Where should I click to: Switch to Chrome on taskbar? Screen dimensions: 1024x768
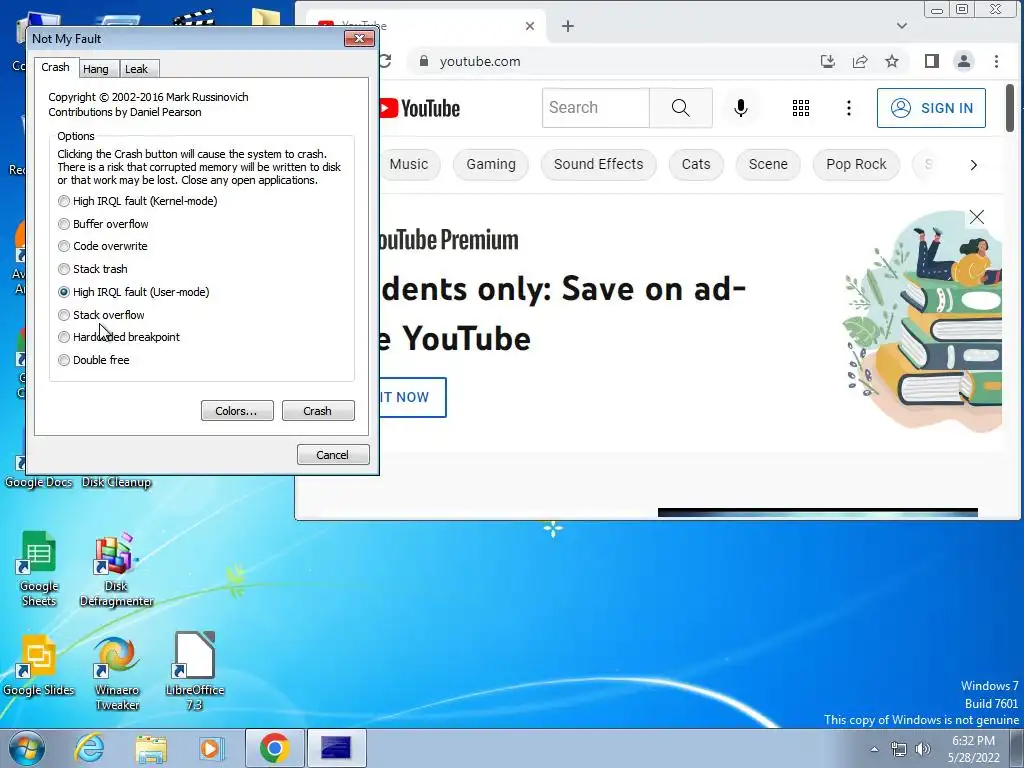coord(274,748)
